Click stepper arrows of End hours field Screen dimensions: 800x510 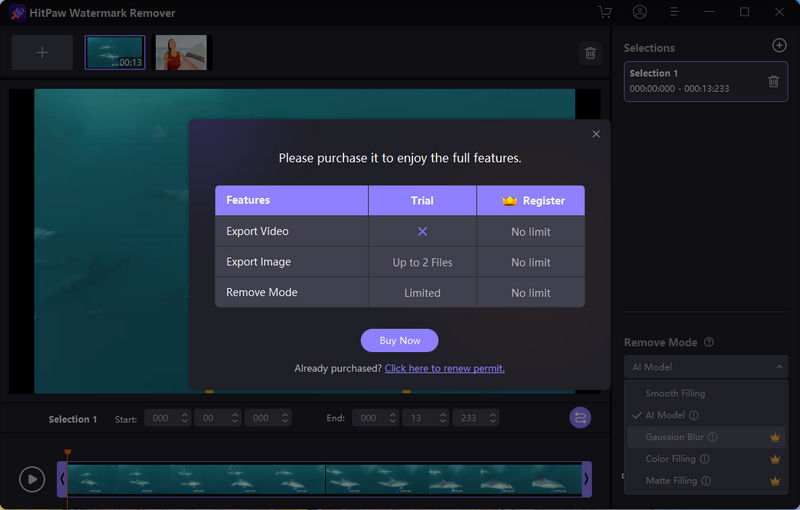pyautogui.click(x=392, y=418)
